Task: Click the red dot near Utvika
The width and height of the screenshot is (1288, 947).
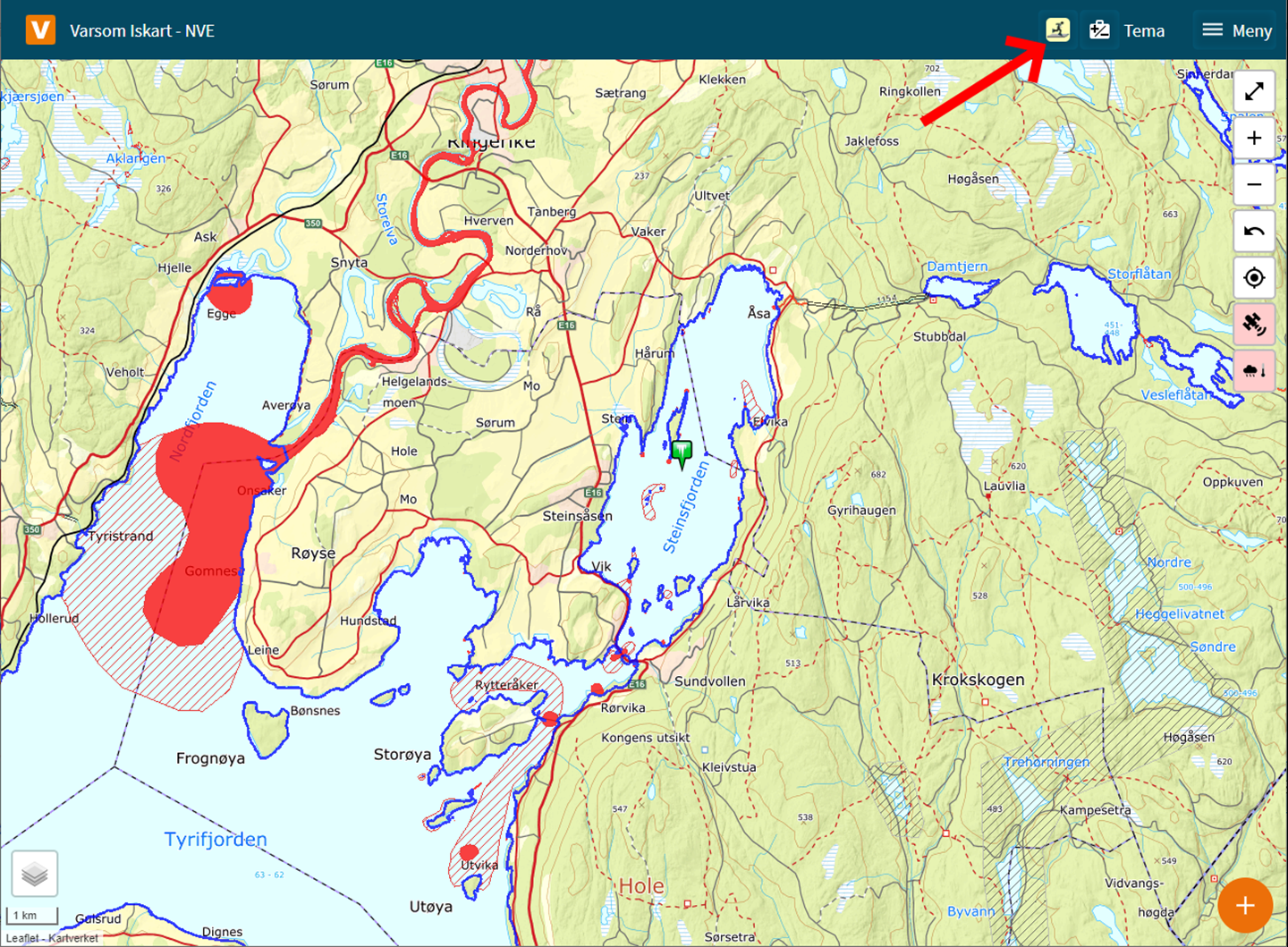Action: tap(468, 851)
